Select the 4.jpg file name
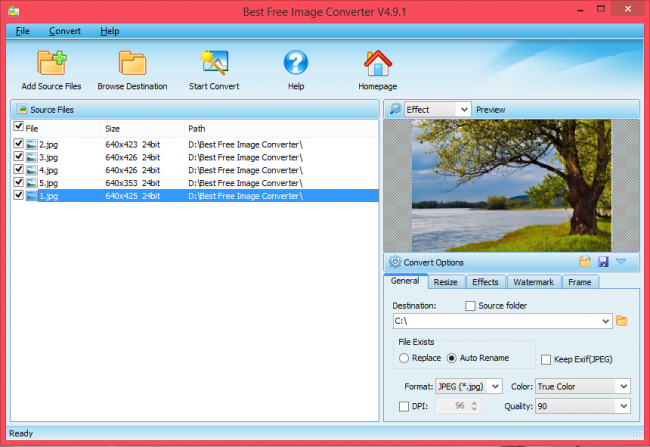 [49, 170]
